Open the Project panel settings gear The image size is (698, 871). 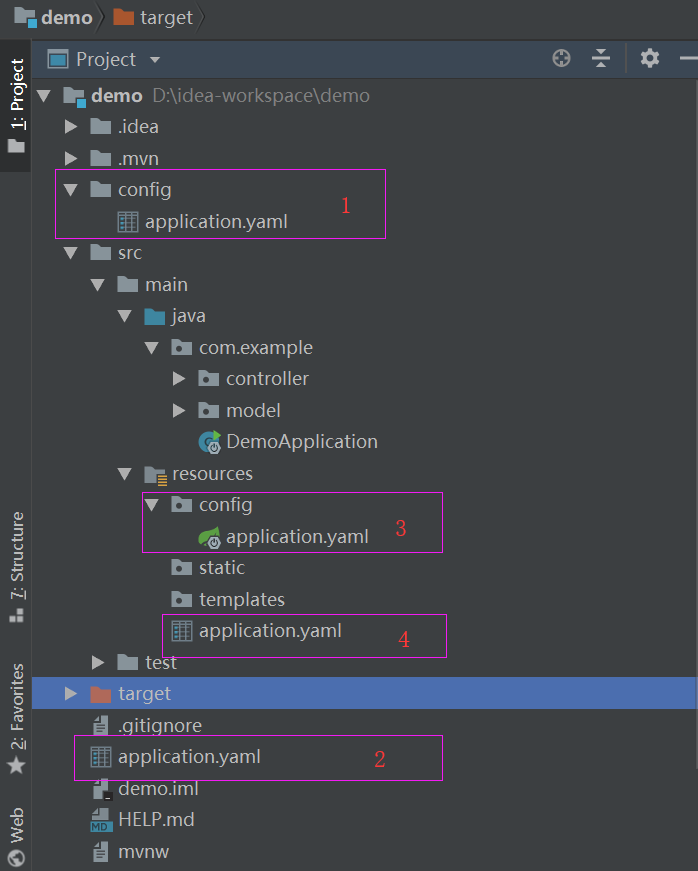(649, 58)
